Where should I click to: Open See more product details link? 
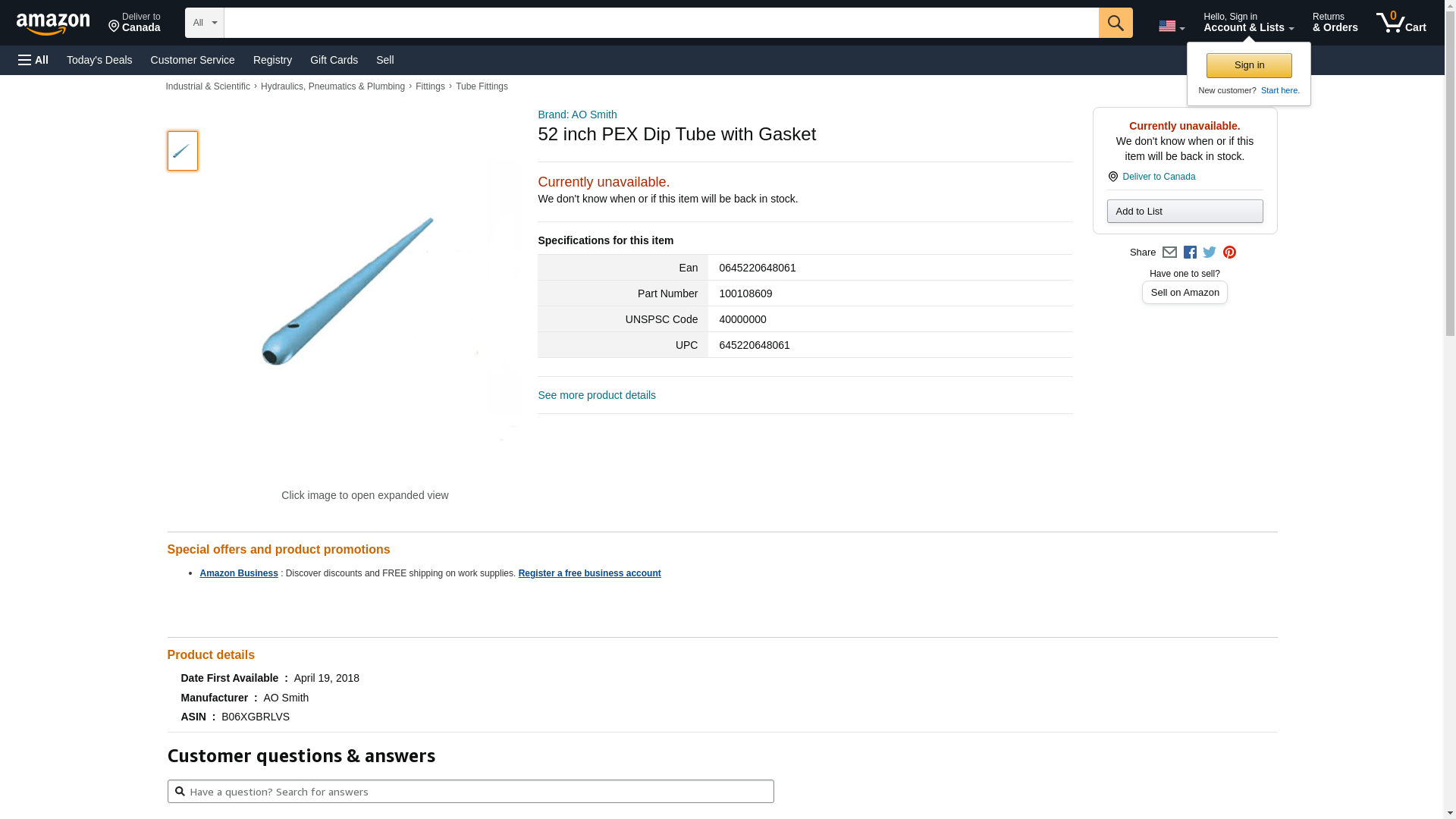click(597, 395)
